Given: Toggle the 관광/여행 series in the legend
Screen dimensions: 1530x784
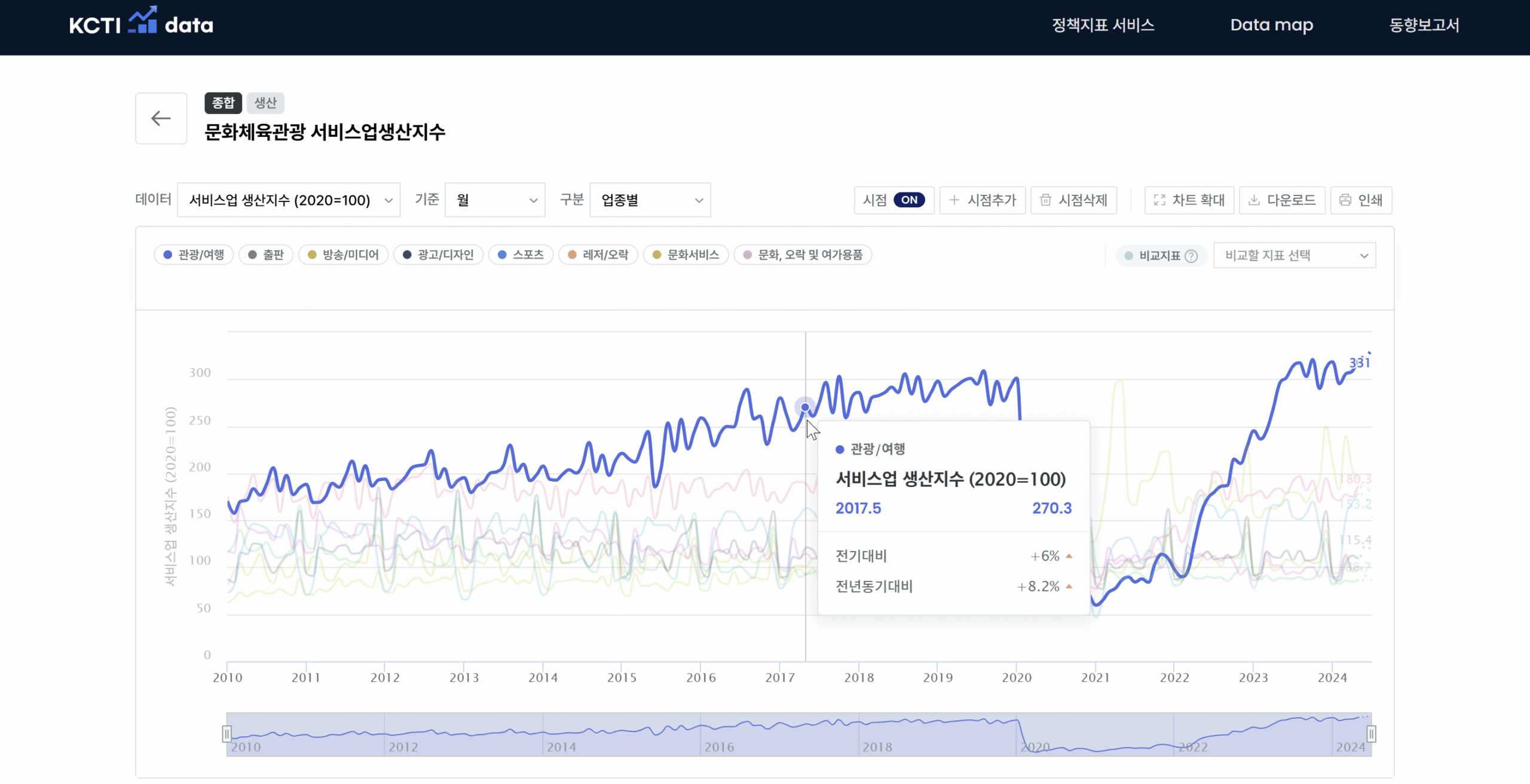Looking at the screenshot, I should point(194,255).
